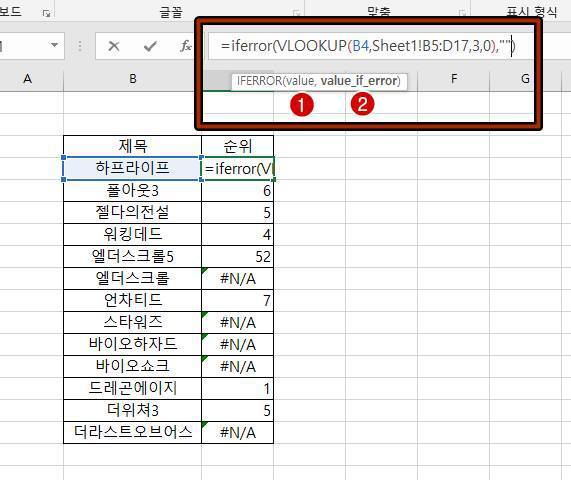Open the Clipboard group dialog launcher
The image size is (571, 480).
coord(46,13)
